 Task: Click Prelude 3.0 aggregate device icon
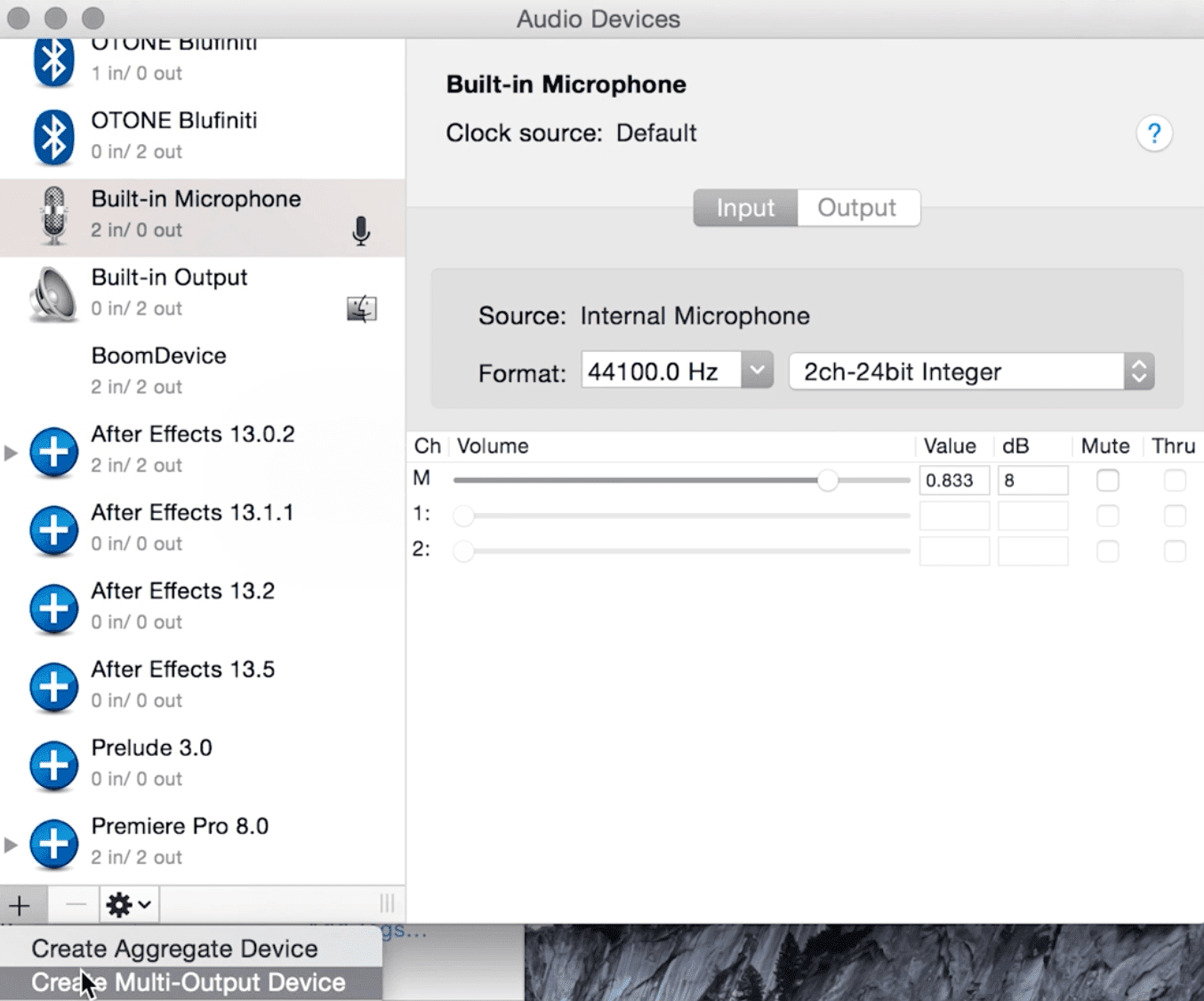tap(53, 765)
